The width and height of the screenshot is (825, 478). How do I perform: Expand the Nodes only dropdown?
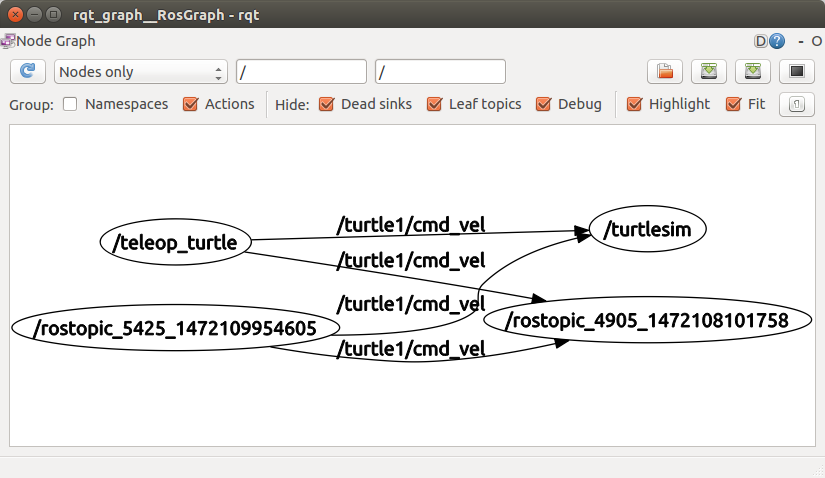click(x=141, y=72)
